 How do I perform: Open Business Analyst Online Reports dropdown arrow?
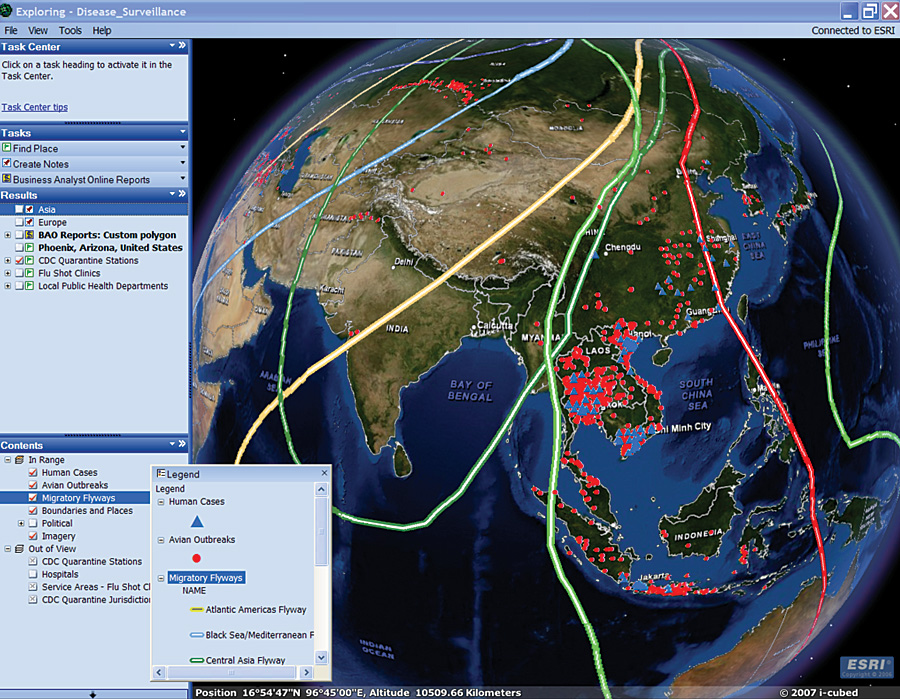183,178
